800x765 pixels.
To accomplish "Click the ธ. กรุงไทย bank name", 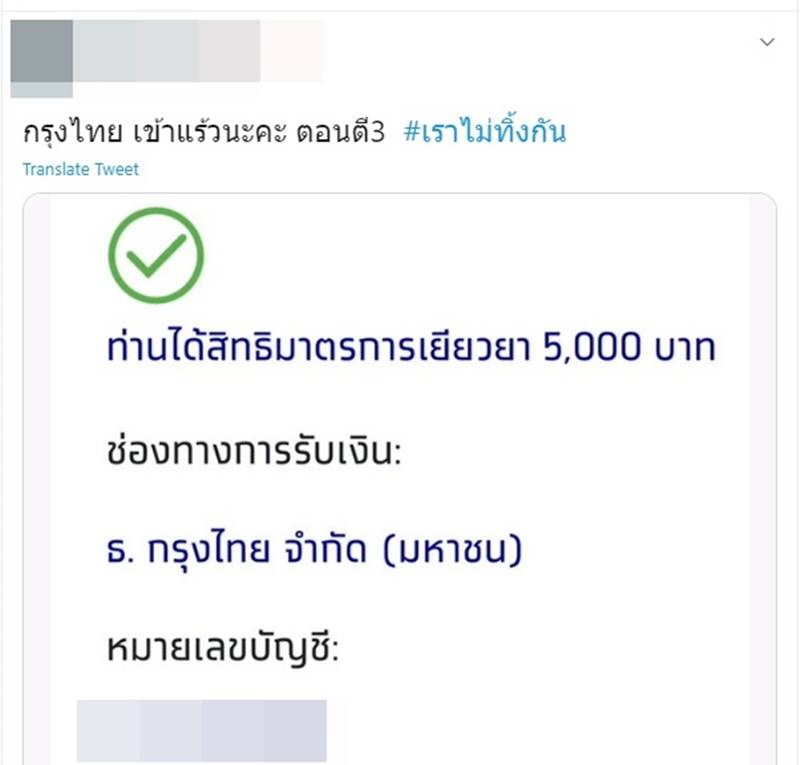I will 188,550.
